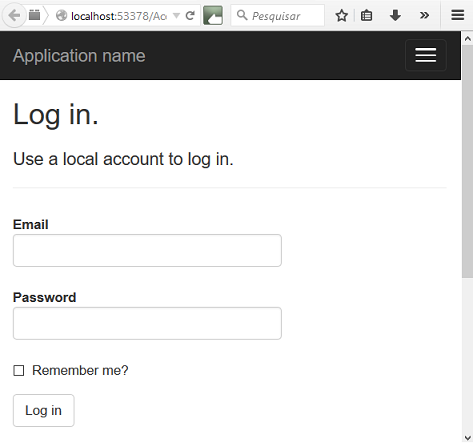Open the Firefox main menu button
Screen dimensions: 473x443
click(x=458, y=15)
